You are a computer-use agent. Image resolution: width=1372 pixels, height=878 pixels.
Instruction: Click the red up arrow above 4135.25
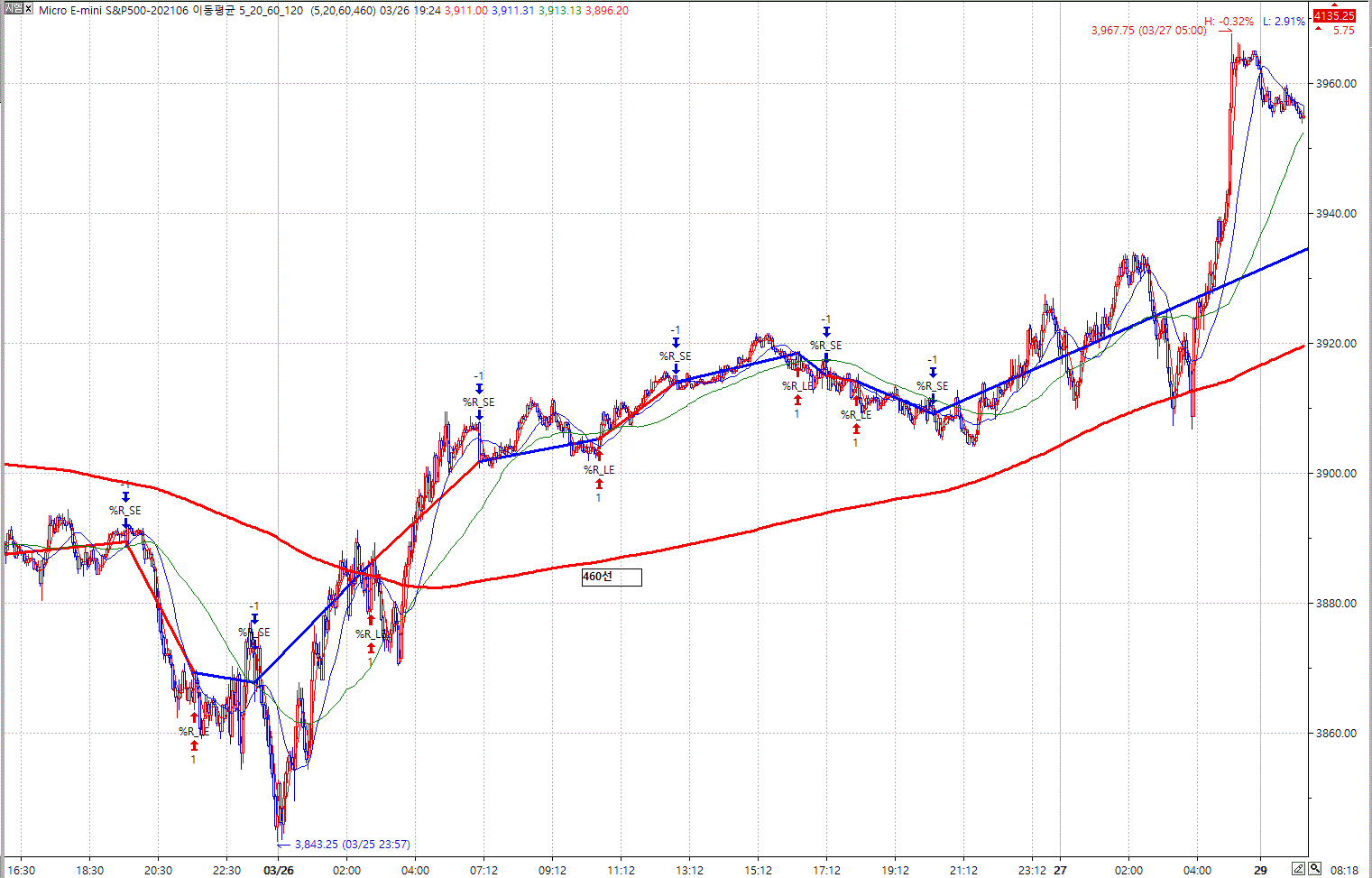click(1318, 30)
